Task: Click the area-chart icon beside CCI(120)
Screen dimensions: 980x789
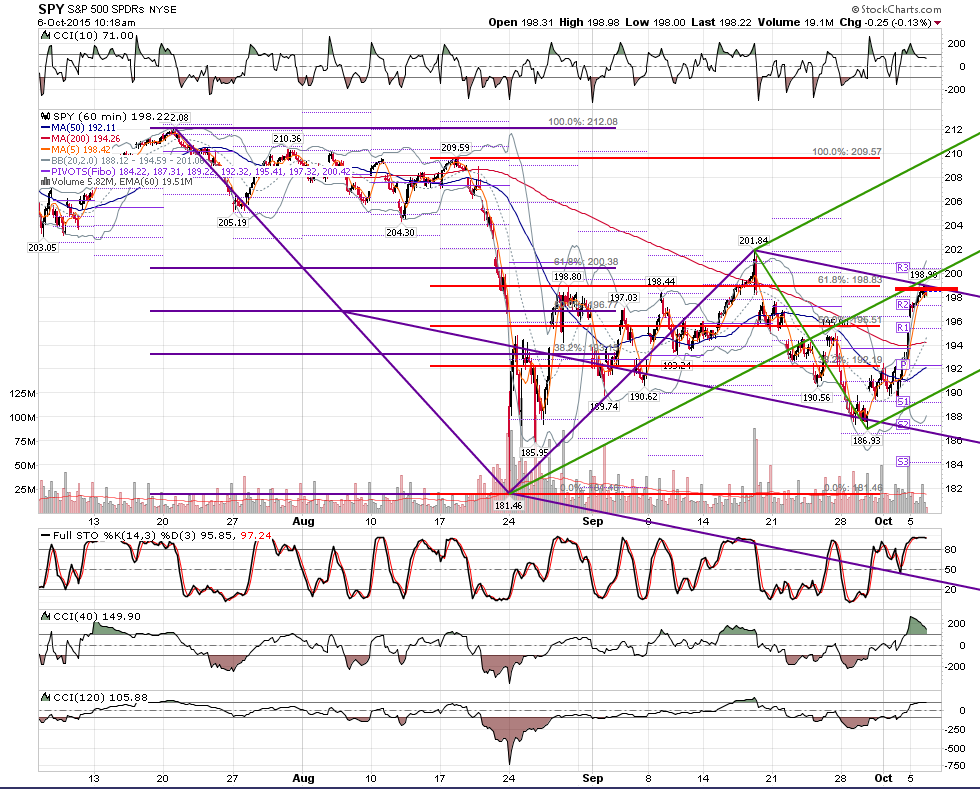Action: coord(45,697)
